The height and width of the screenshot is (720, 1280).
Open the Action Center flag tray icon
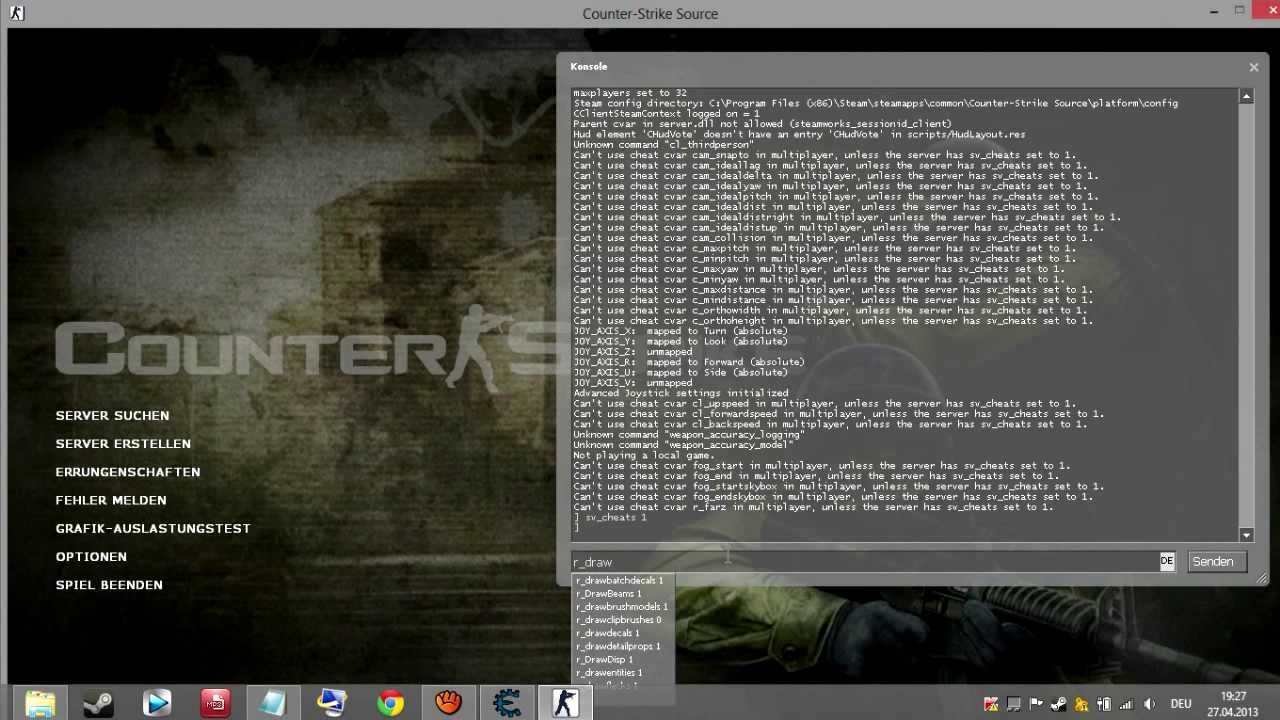(x=1036, y=704)
